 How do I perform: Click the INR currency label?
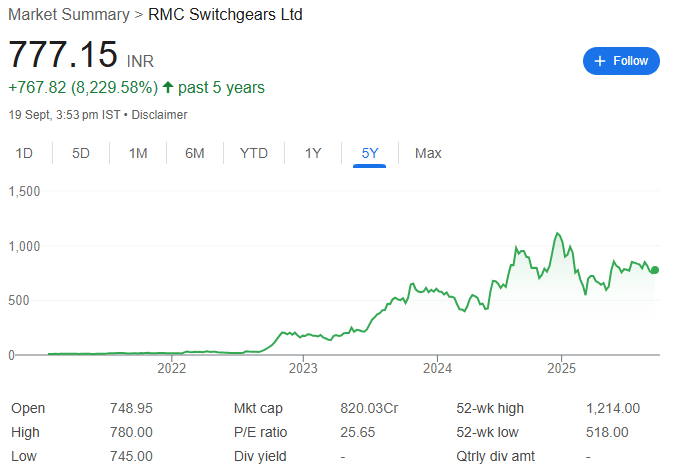140,61
